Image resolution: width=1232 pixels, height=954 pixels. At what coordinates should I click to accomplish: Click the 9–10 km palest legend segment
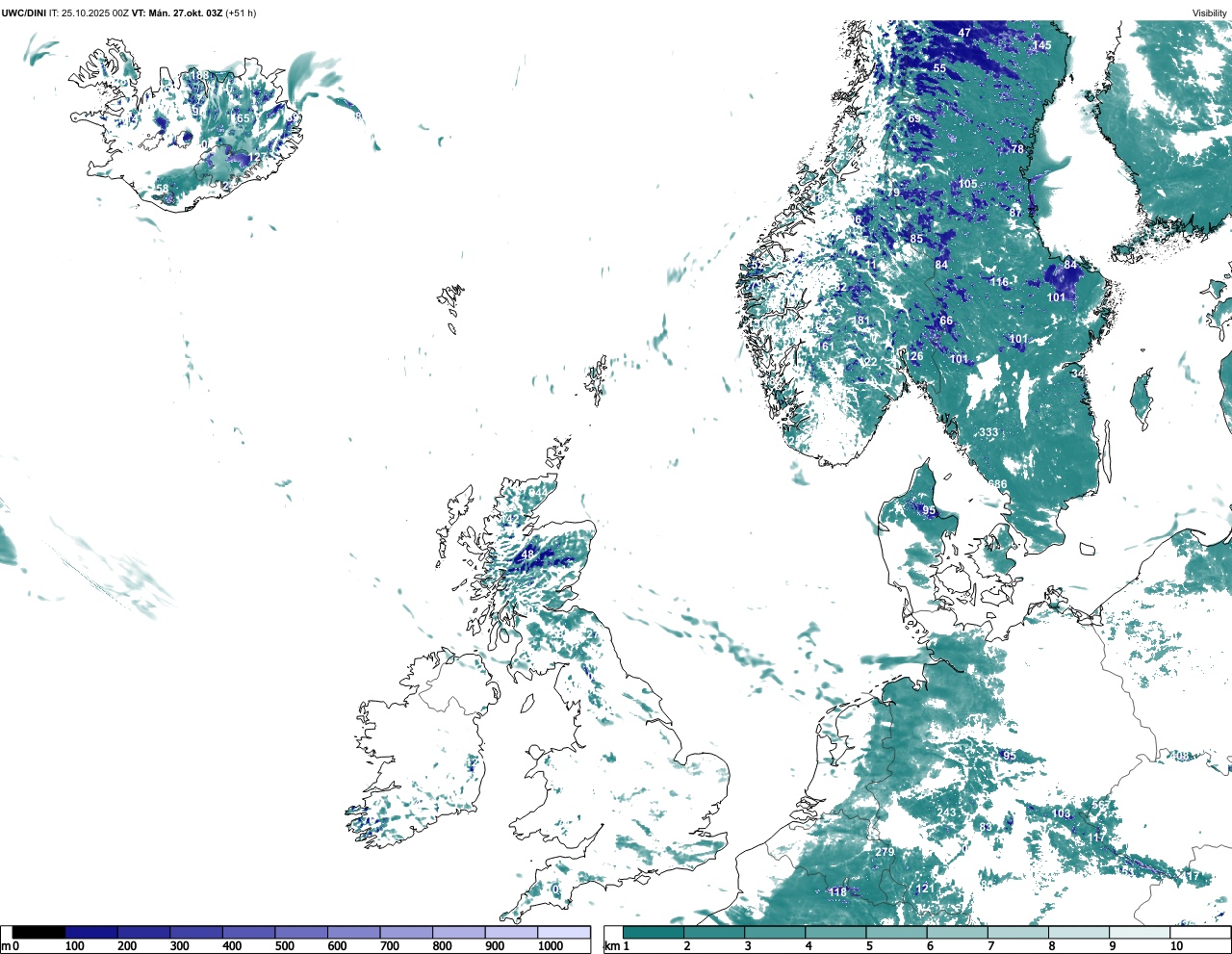(1141, 932)
